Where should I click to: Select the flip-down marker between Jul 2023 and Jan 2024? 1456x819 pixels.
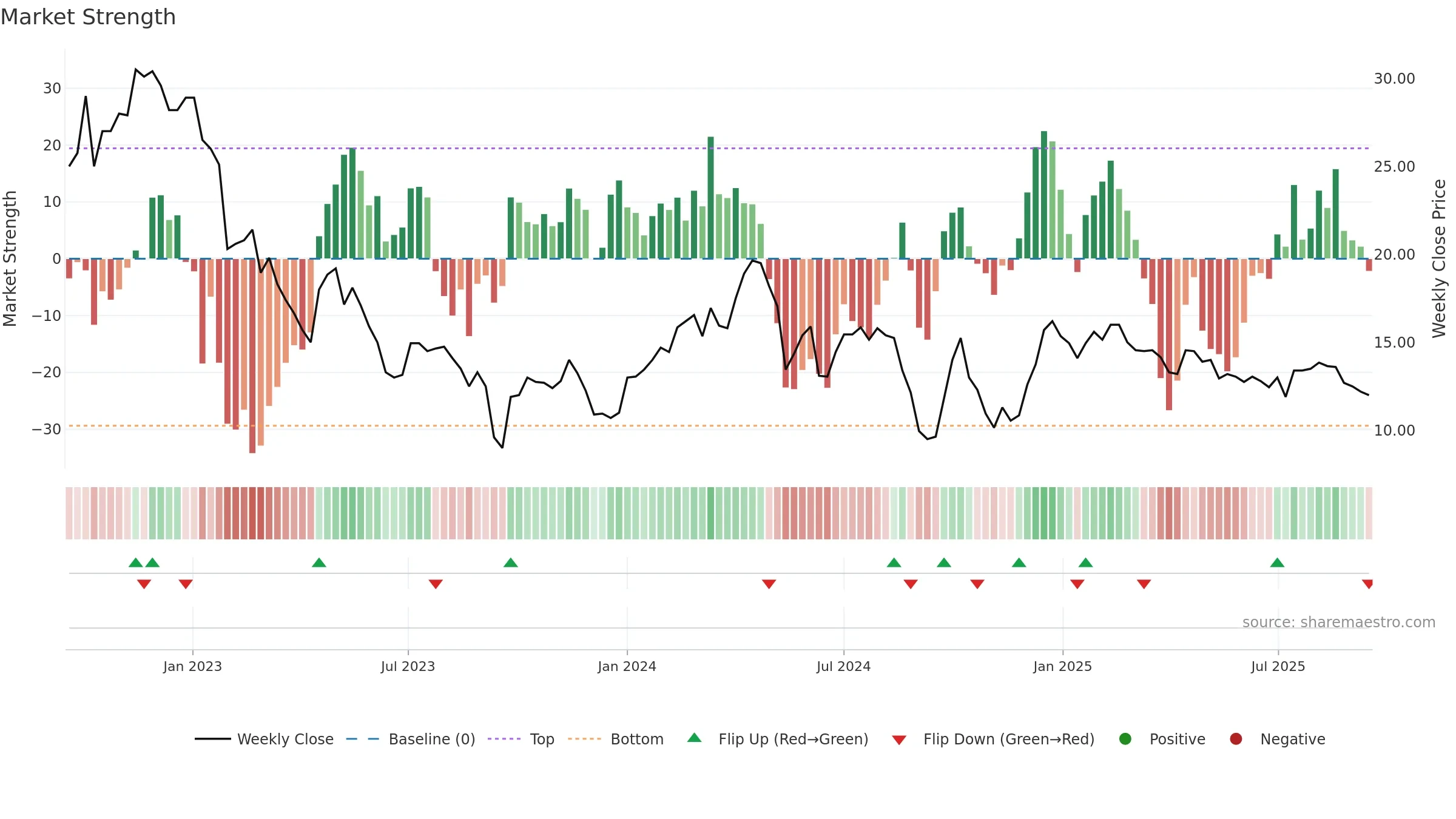coord(436,584)
